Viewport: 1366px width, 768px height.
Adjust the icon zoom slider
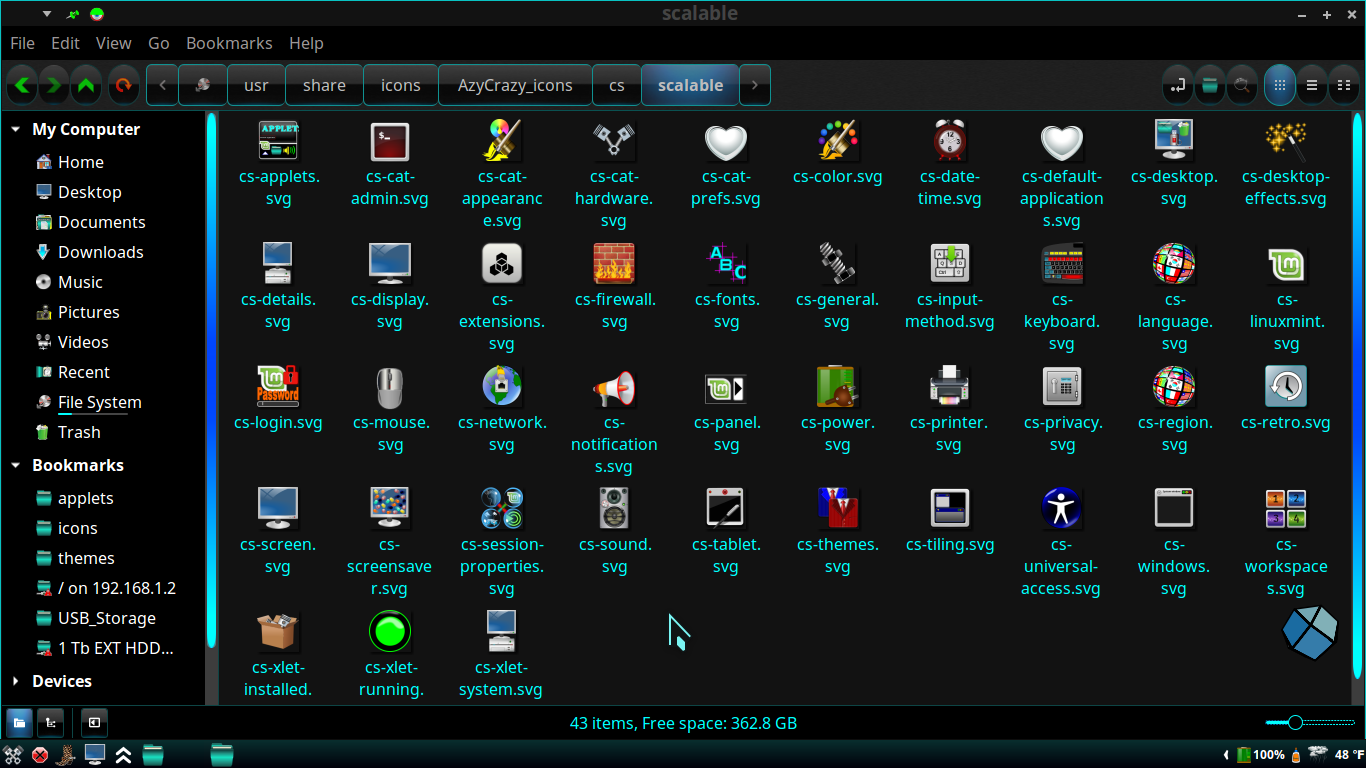[x=1310, y=722]
